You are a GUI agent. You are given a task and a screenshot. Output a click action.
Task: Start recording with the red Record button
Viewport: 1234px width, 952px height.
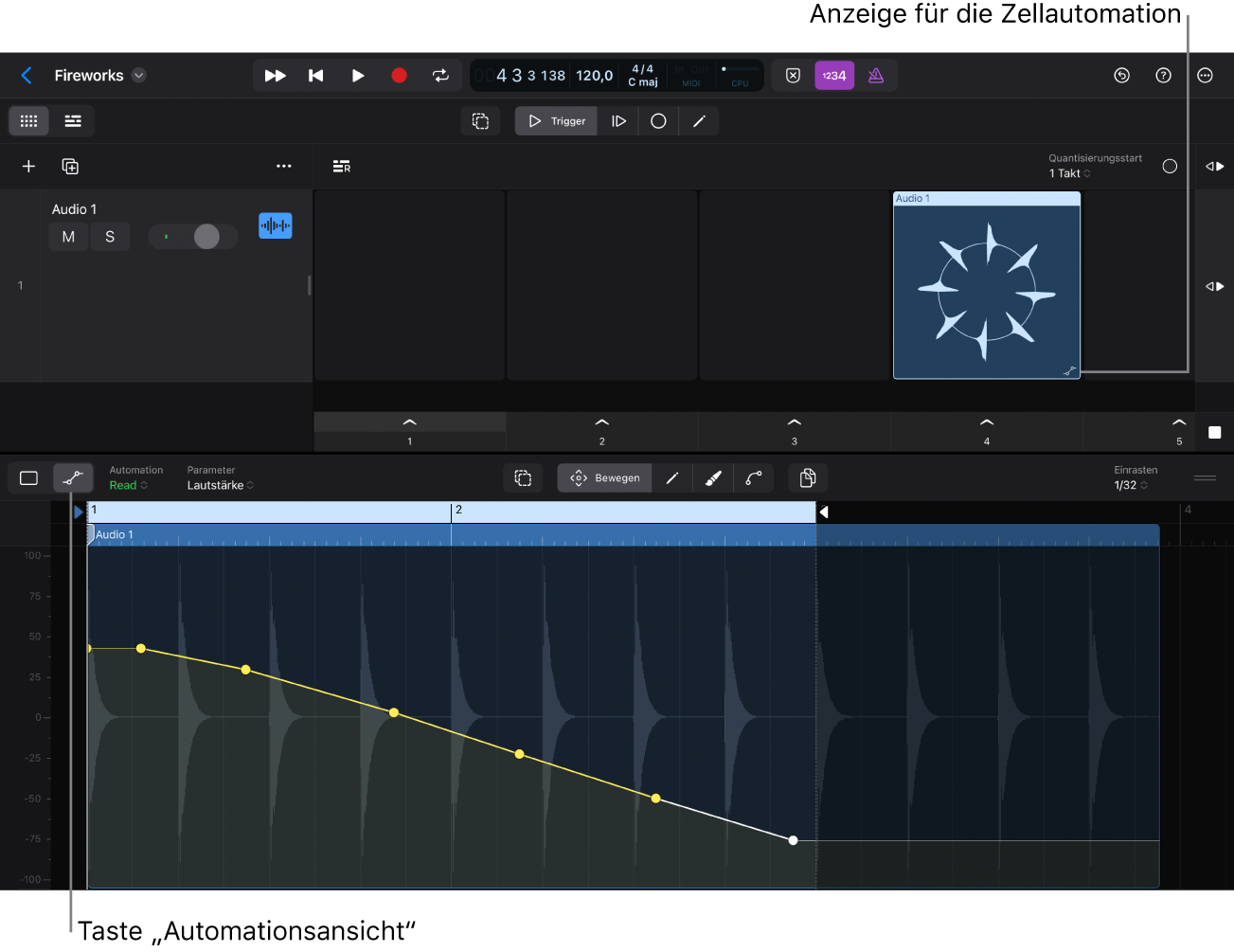[x=399, y=76]
